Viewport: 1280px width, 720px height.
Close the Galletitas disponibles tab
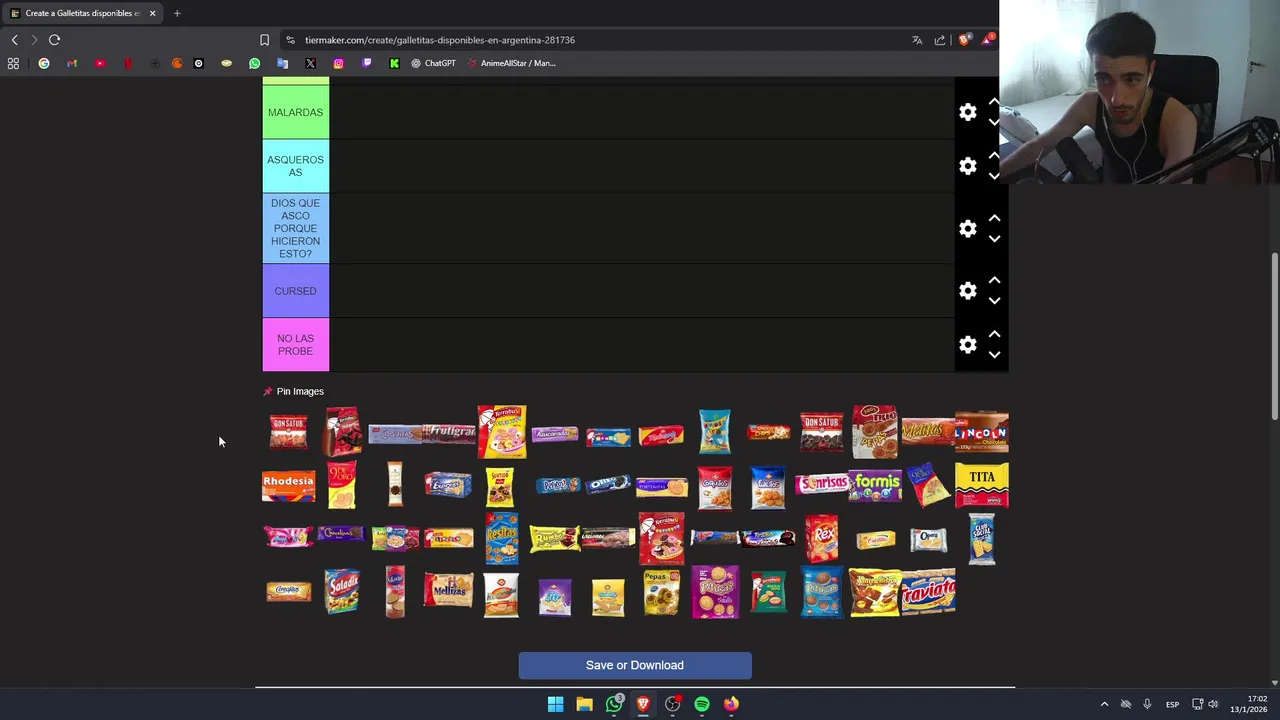(x=152, y=13)
